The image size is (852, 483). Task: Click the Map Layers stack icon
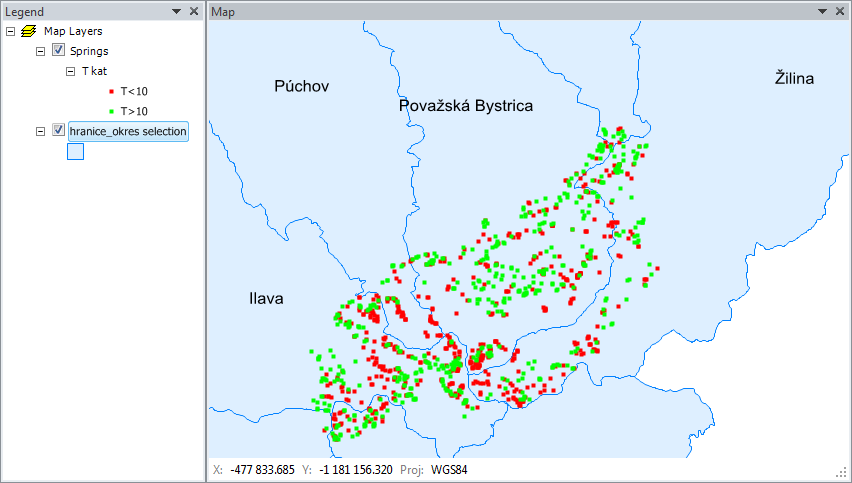click(x=28, y=32)
